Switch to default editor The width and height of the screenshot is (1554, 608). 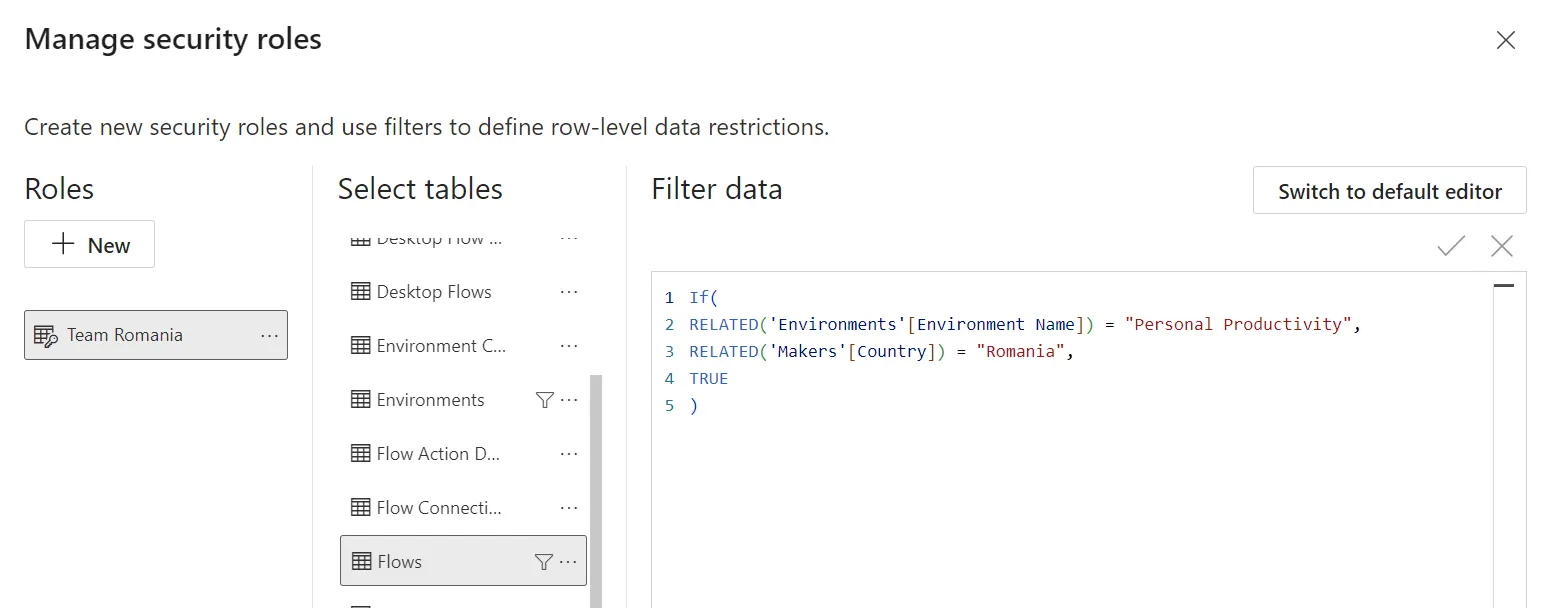(x=1389, y=190)
